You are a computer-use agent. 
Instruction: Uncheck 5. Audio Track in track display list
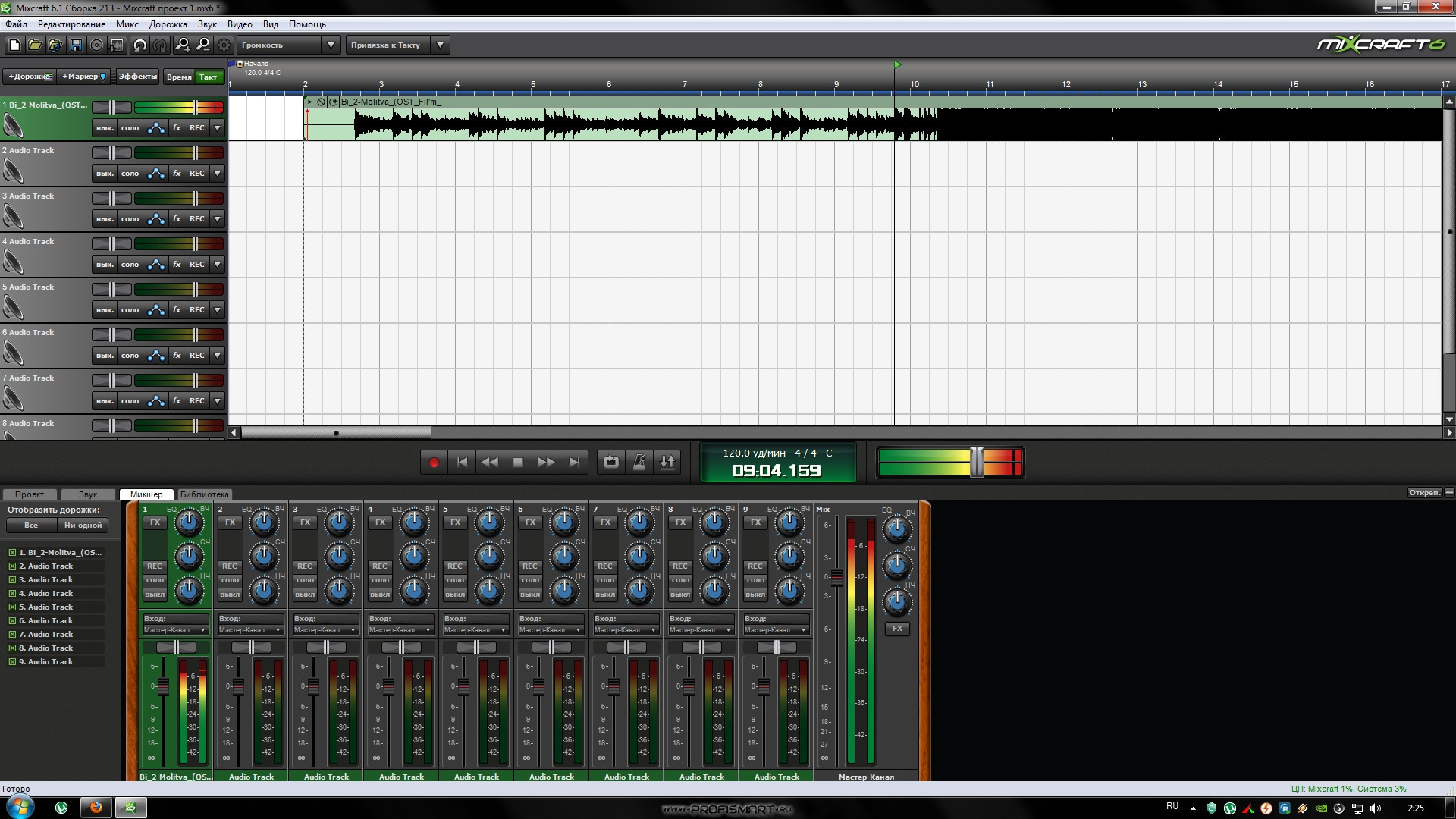[12, 607]
